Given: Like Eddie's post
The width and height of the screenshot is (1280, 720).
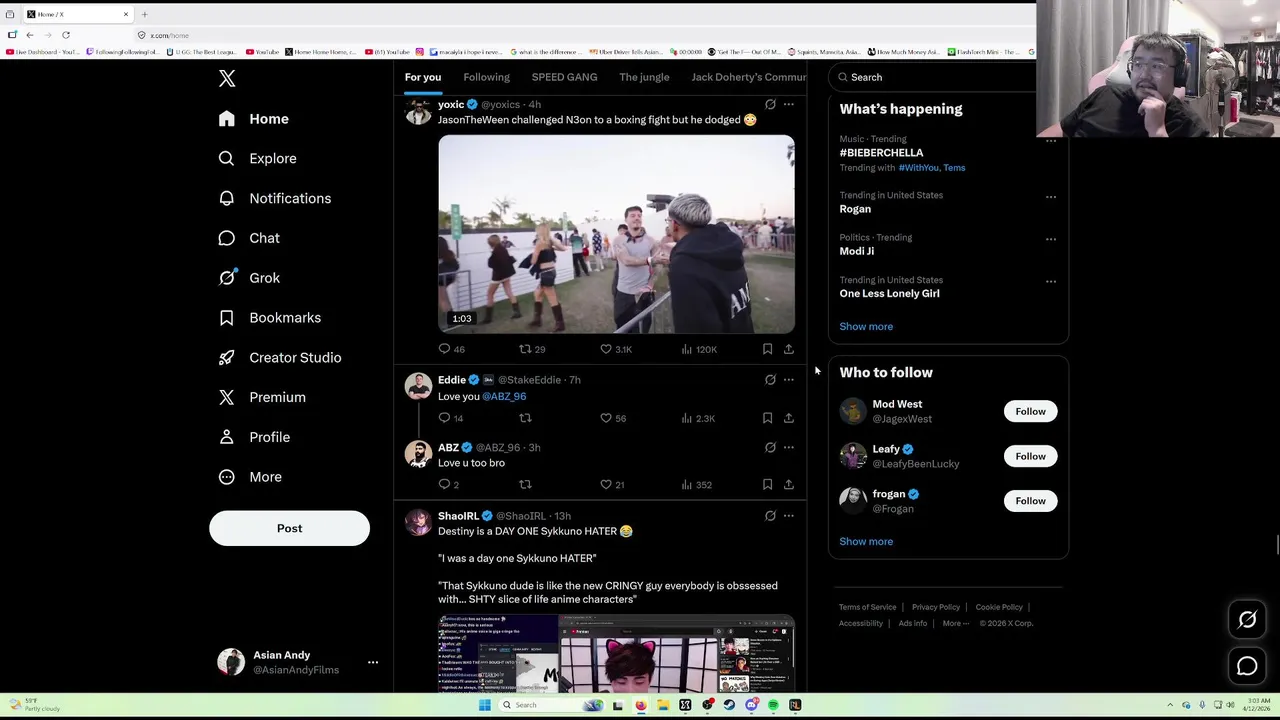Looking at the screenshot, I should (612, 418).
